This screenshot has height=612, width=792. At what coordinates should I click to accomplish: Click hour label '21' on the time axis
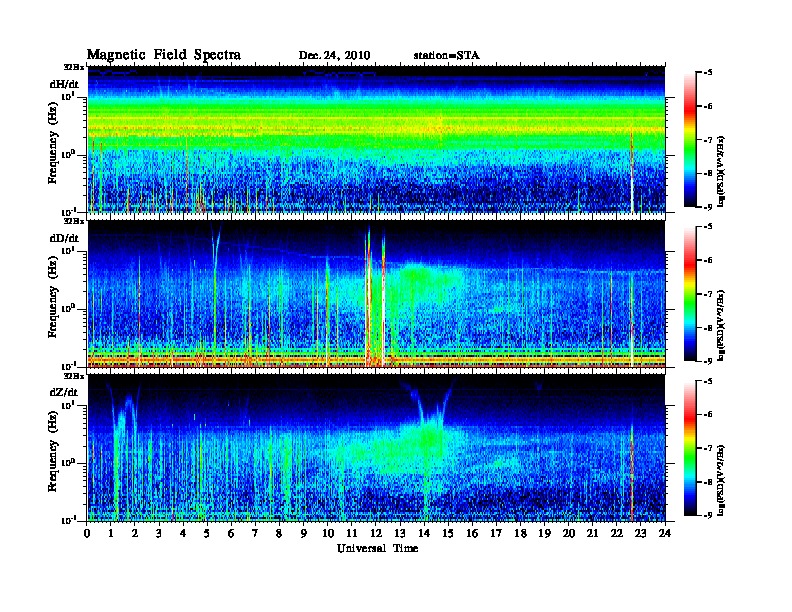tap(592, 534)
